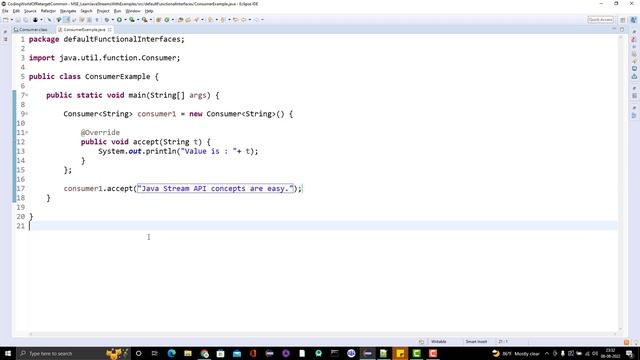Expand the New Java Class dropdown arrow
The width and height of the screenshot is (640, 360).
pos(173,20)
